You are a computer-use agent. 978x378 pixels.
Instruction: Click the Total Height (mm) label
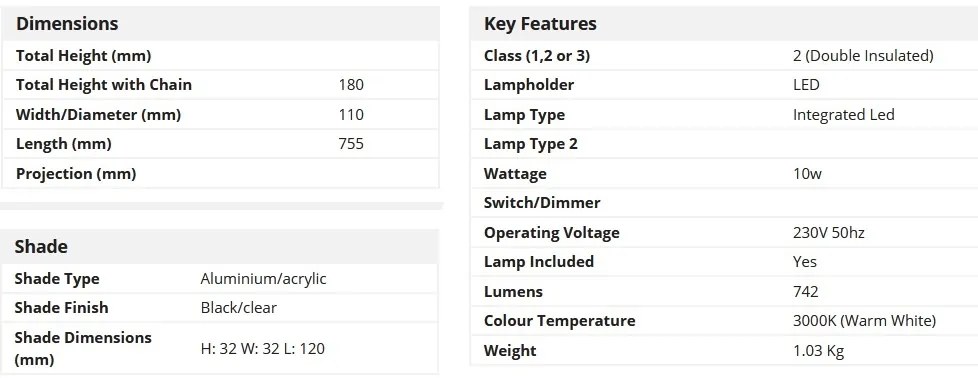(x=84, y=56)
